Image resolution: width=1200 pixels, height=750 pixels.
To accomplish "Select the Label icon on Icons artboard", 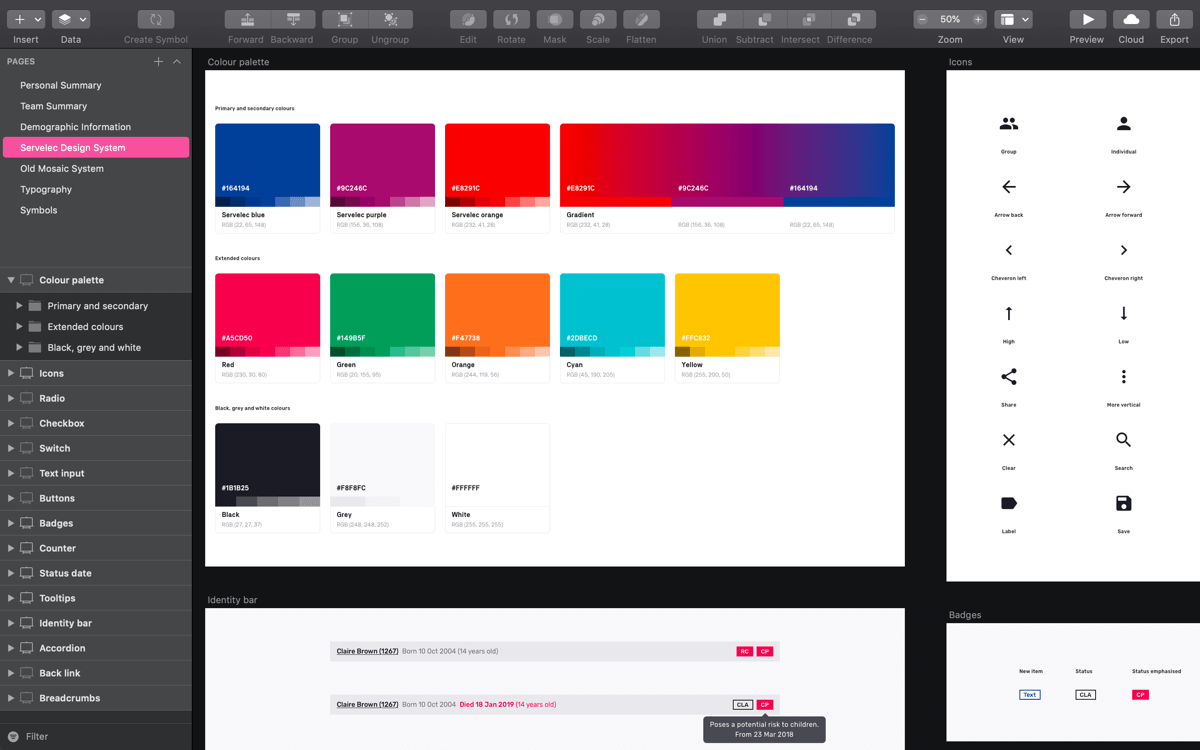I will pyautogui.click(x=1009, y=503).
